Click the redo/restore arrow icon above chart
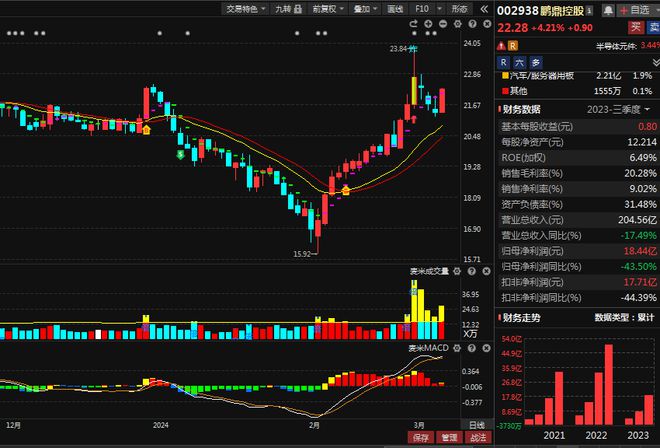Viewport: 660px width, 448px height. tap(413, 24)
